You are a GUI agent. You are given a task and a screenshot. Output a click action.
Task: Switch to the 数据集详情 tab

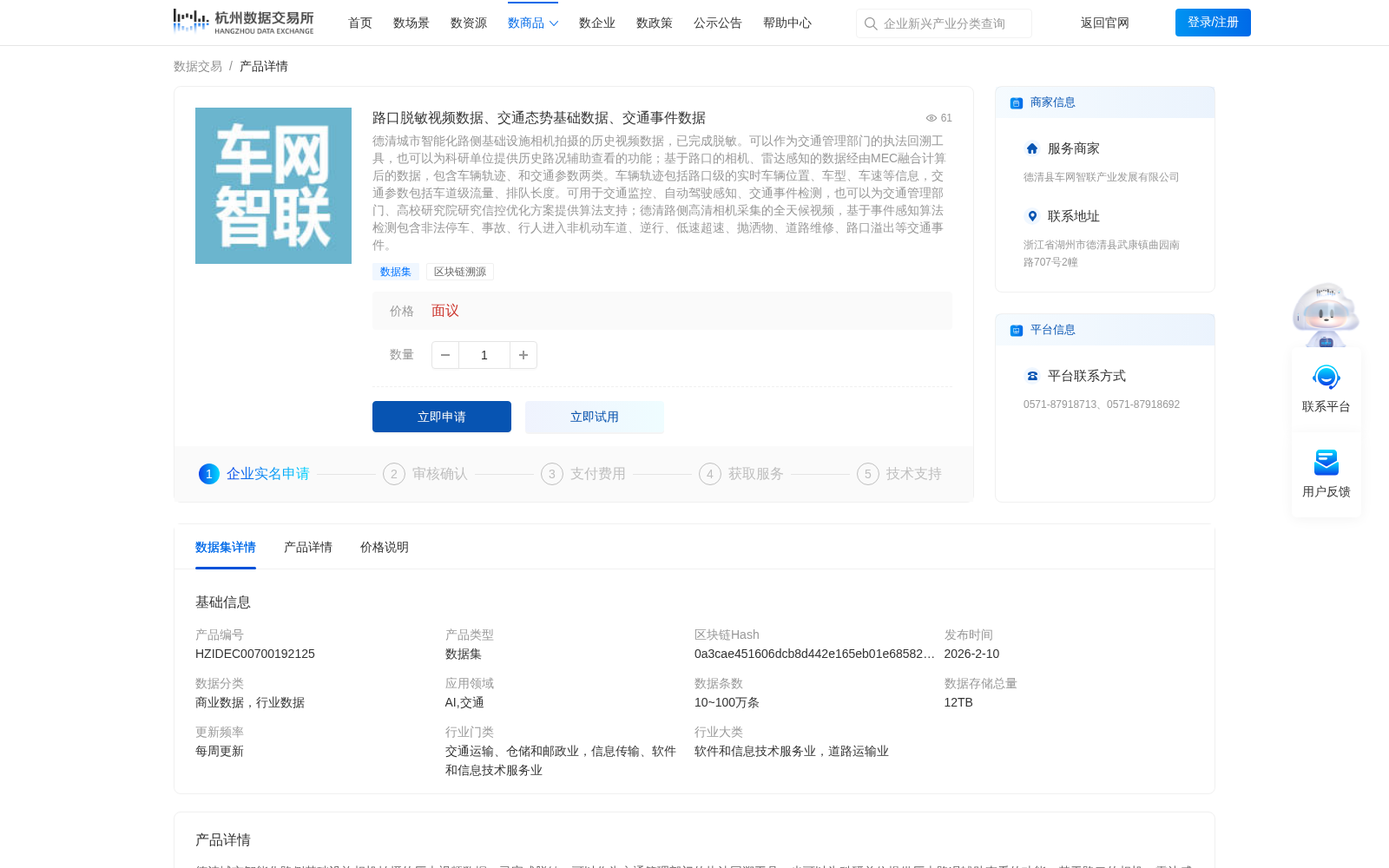(226, 547)
